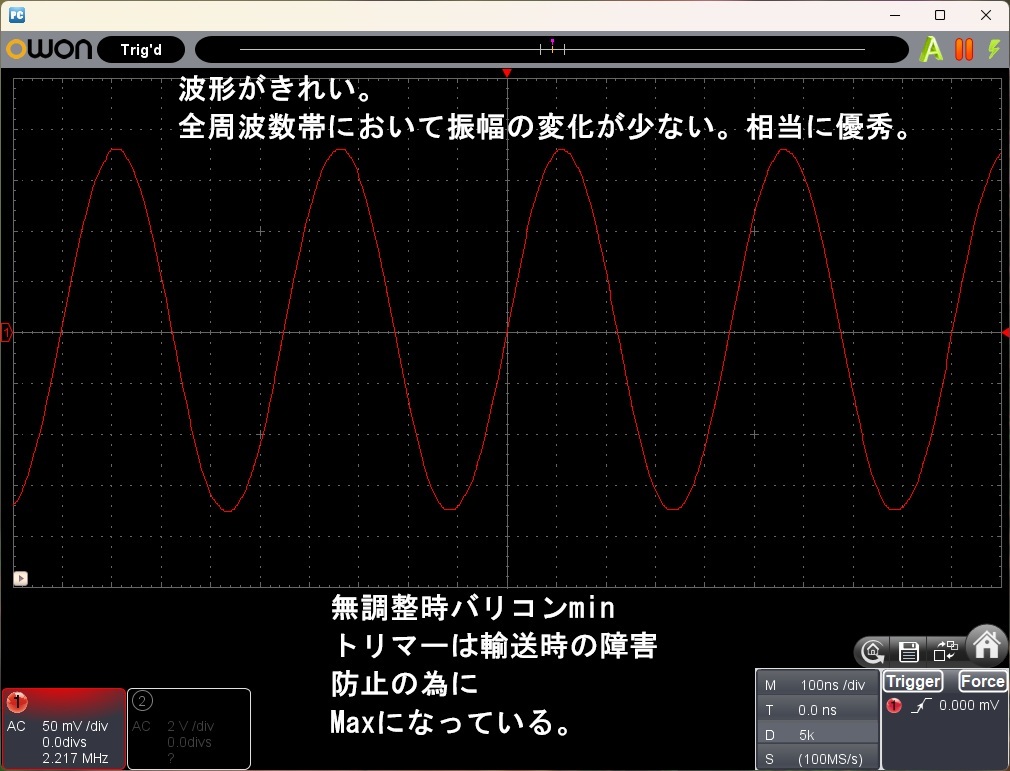
Task: Open the T 0.0 ns horizontal position setting
Action: point(817,710)
